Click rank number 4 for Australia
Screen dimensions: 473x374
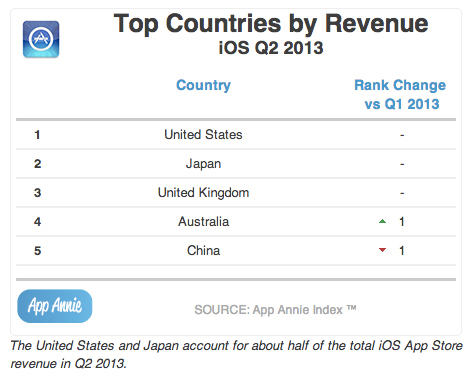tap(37, 222)
